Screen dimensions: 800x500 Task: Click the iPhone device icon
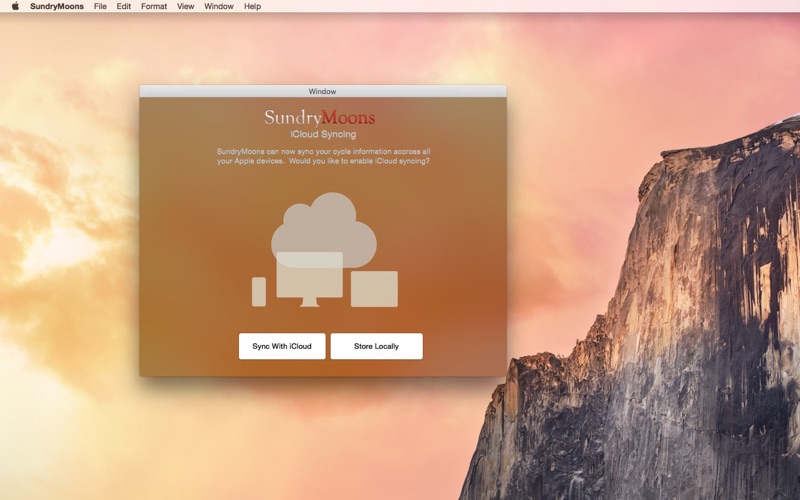[259, 292]
